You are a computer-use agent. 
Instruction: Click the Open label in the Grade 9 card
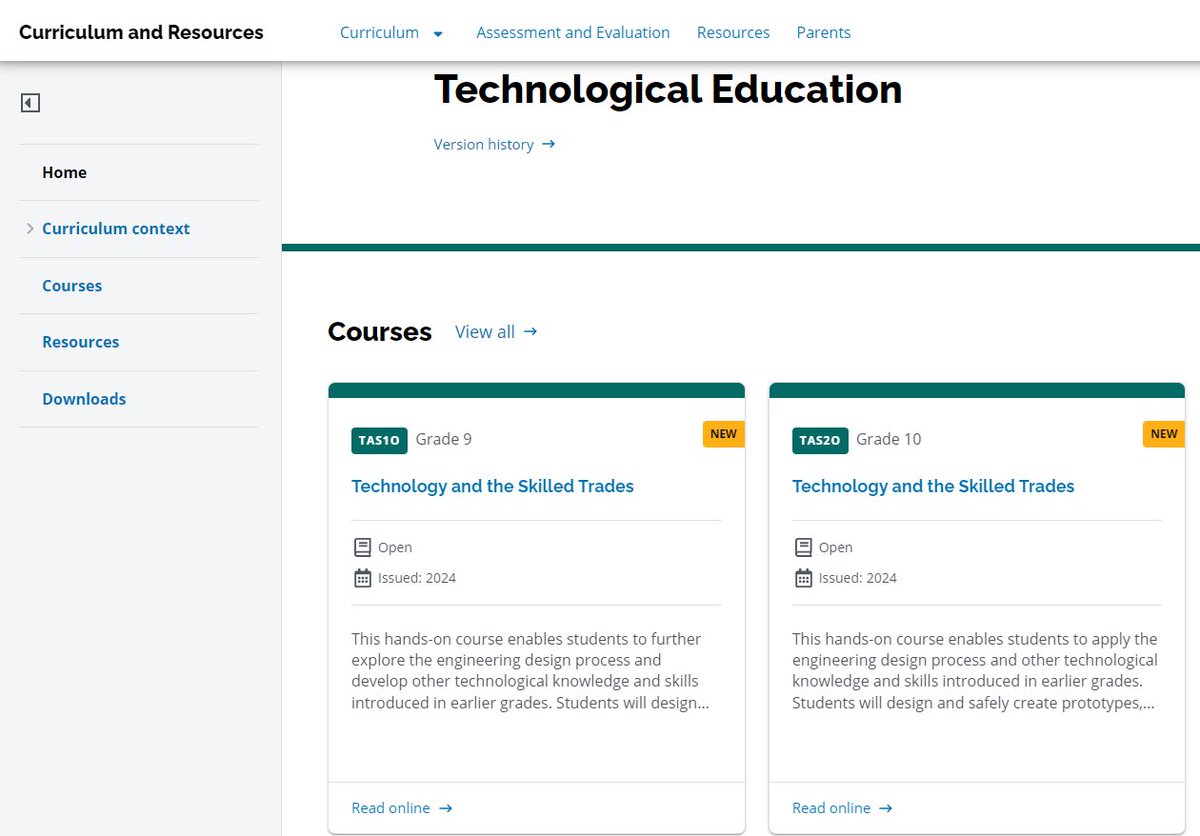tap(395, 547)
